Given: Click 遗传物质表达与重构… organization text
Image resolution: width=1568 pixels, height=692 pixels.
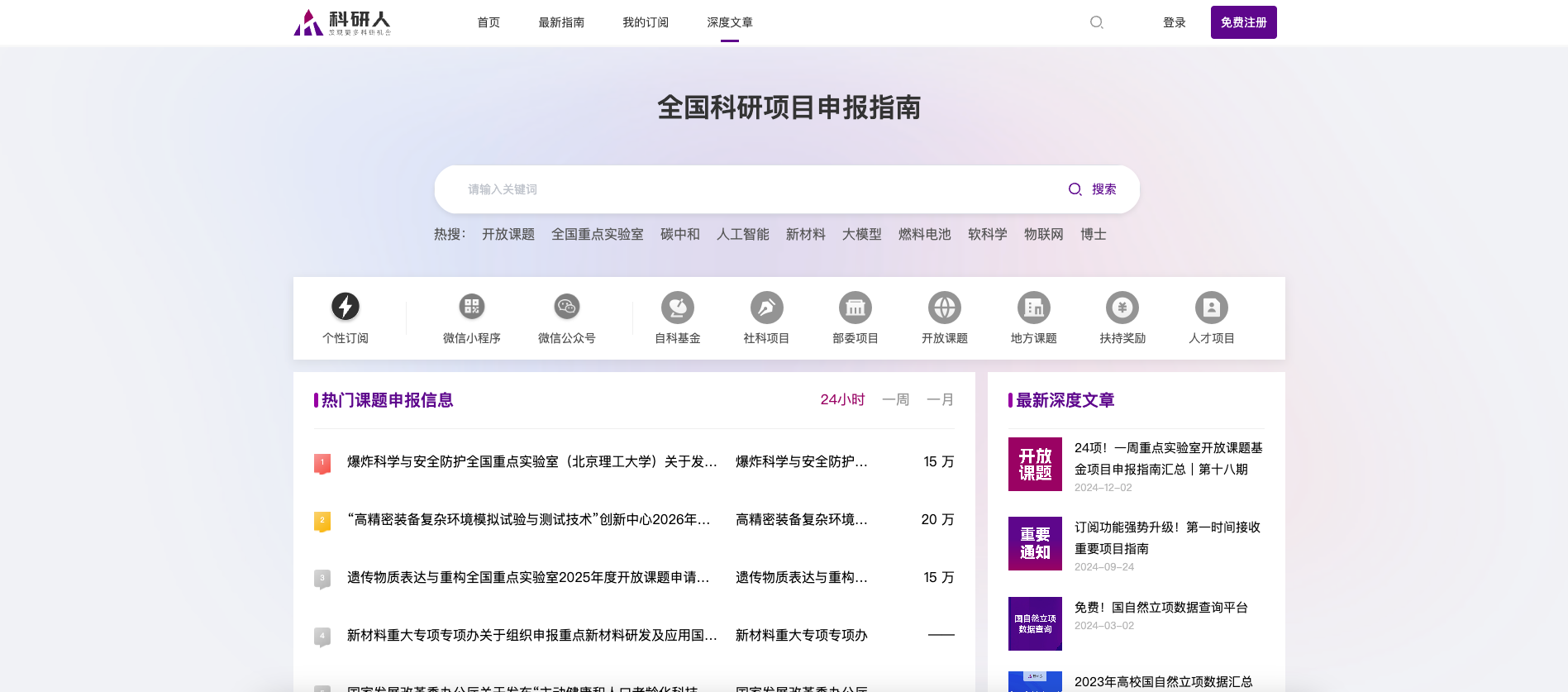Looking at the screenshot, I should 802,577.
